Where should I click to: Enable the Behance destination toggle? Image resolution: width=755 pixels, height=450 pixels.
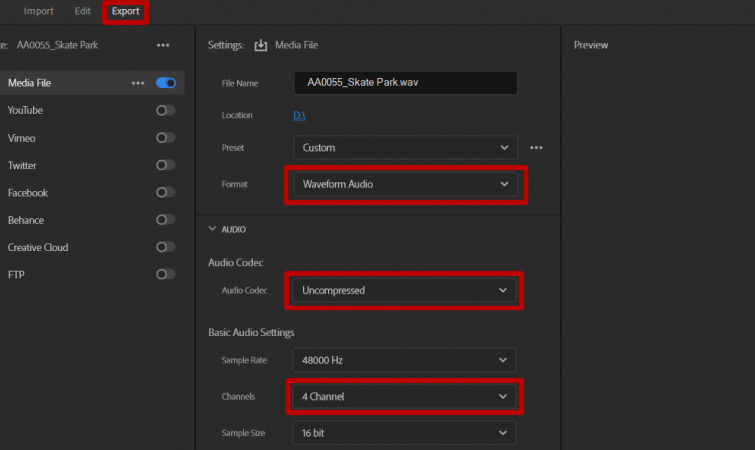tap(165, 219)
